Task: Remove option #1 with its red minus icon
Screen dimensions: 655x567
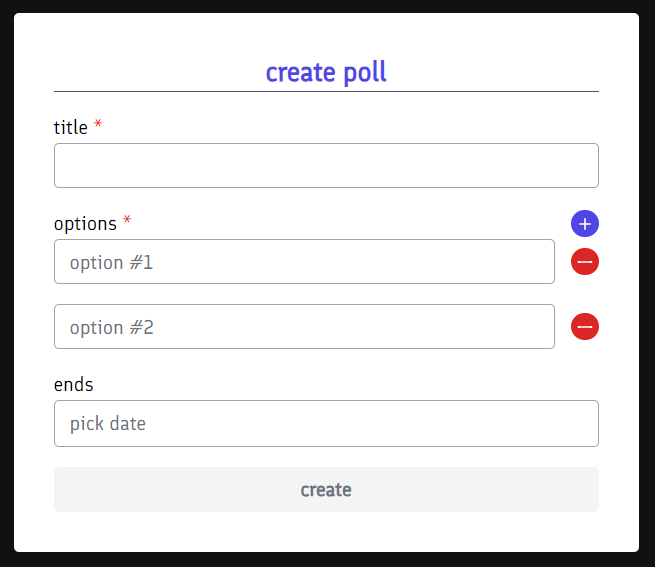Action: (x=585, y=262)
